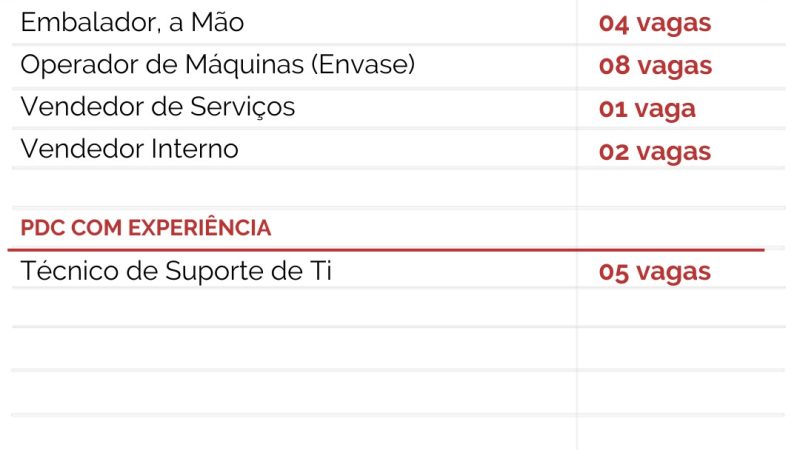Select the first blank row below "Técnico de Suporte"
800x450 pixels.
290,308
